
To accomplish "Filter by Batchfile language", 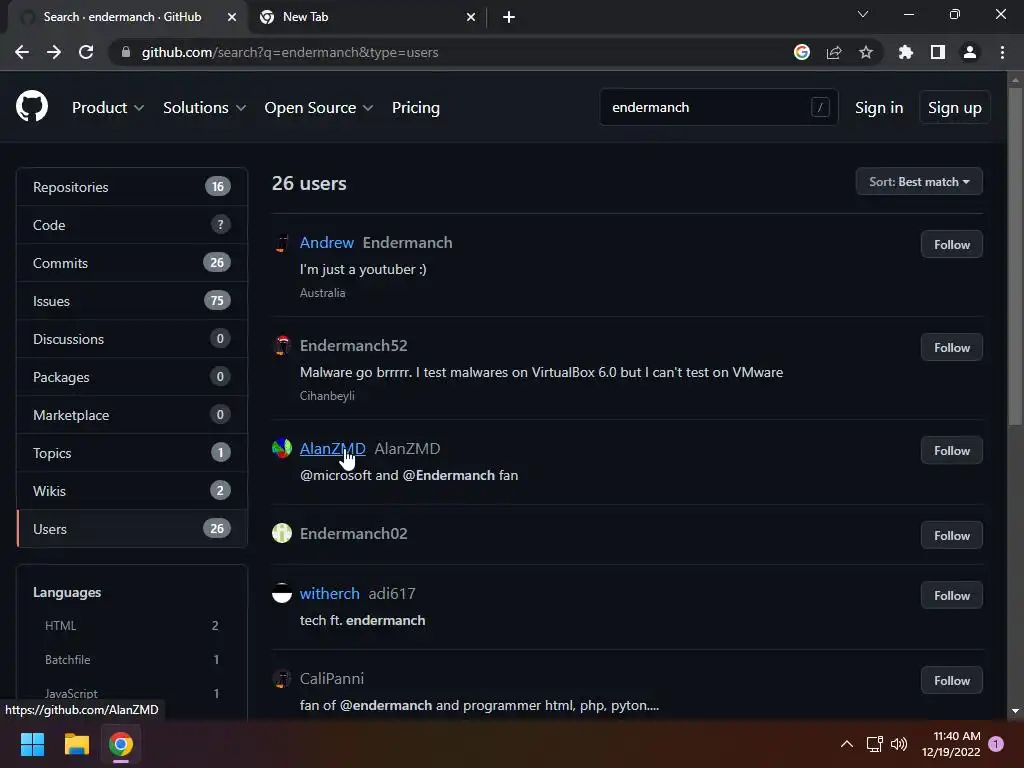I will [x=132, y=660].
